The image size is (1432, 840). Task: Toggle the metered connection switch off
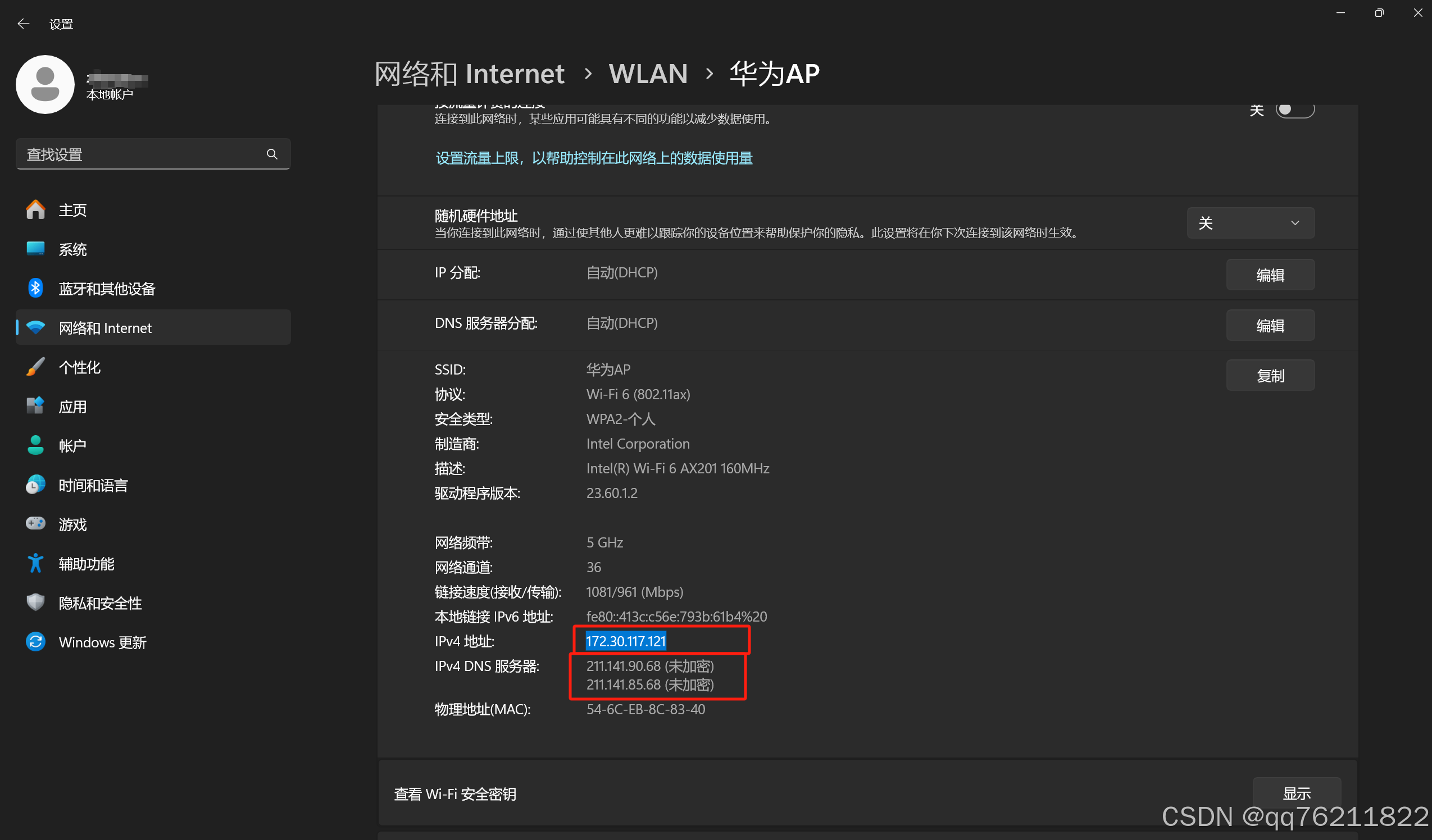(x=1295, y=109)
